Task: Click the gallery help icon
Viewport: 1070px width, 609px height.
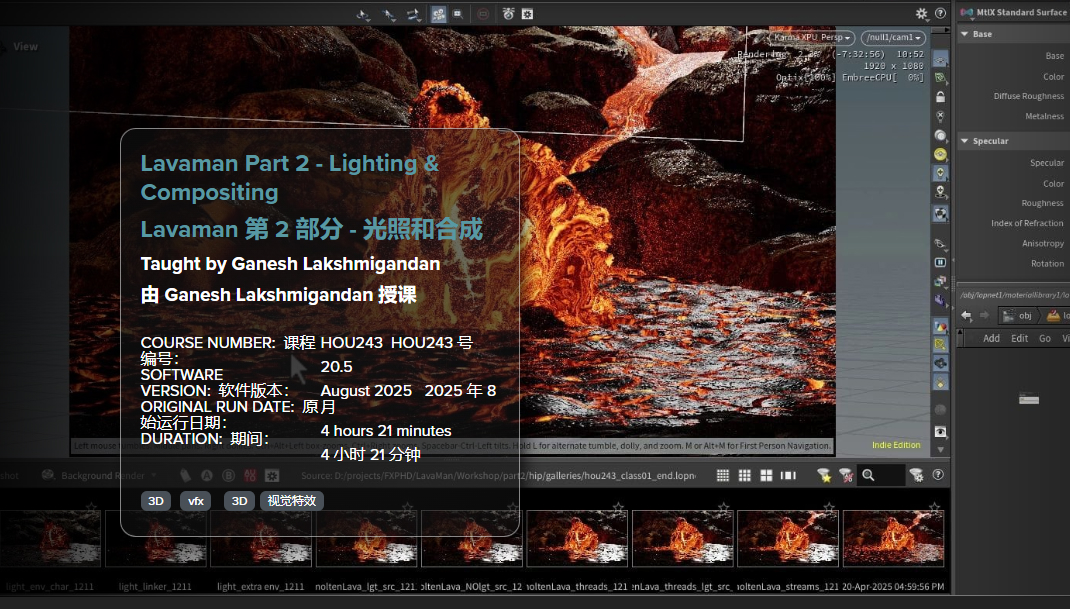Action: click(x=938, y=476)
